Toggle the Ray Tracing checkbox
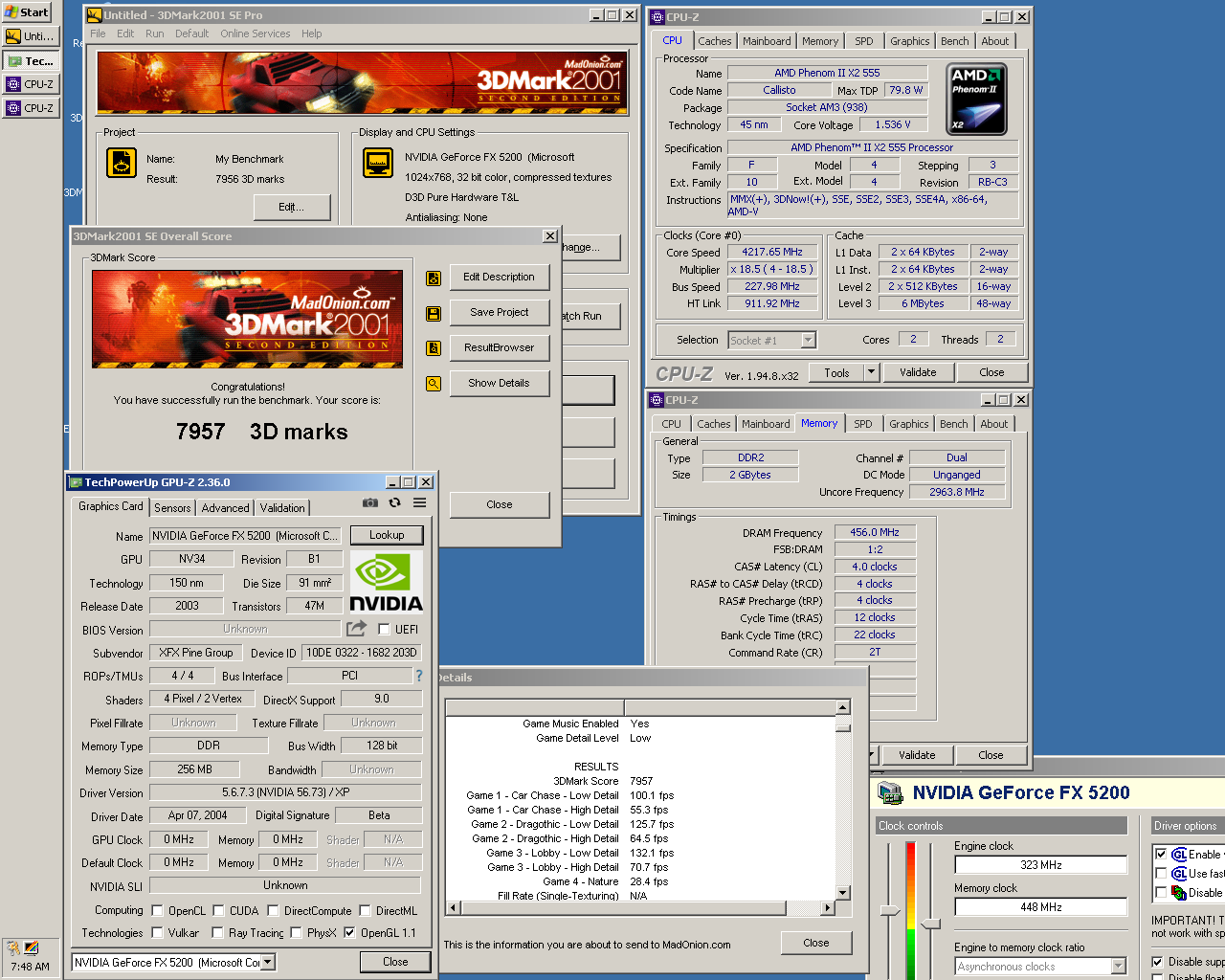The height and width of the screenshot is (980, 1225). pos(217,933)
